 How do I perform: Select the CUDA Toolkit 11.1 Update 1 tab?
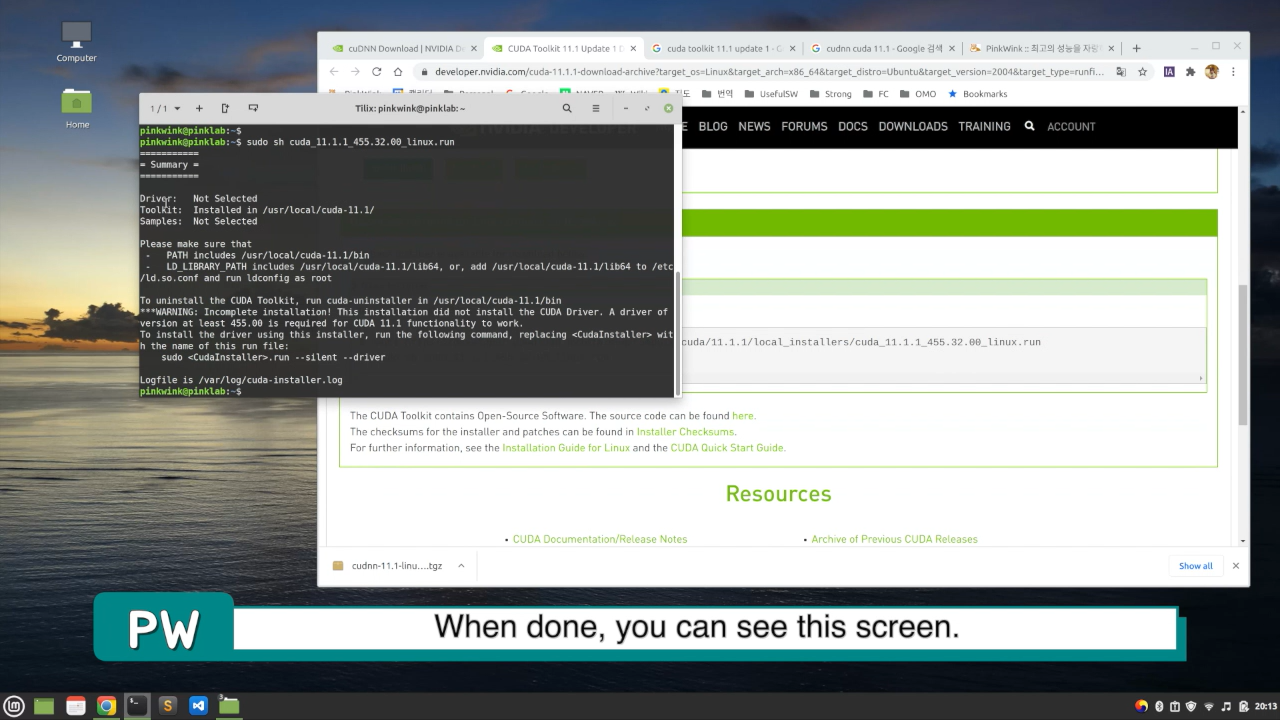[x=562, y=48]
